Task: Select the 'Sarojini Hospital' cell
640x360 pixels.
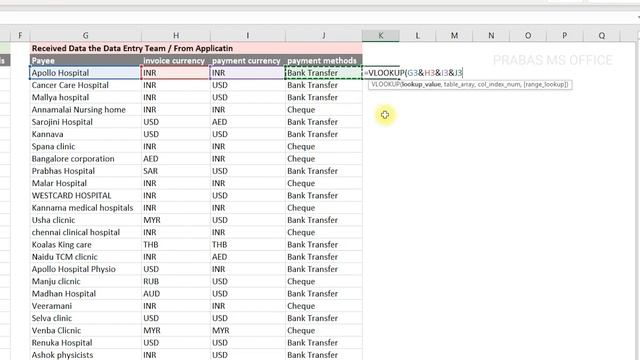Action: pyautogui.click(x=85, y=122)
